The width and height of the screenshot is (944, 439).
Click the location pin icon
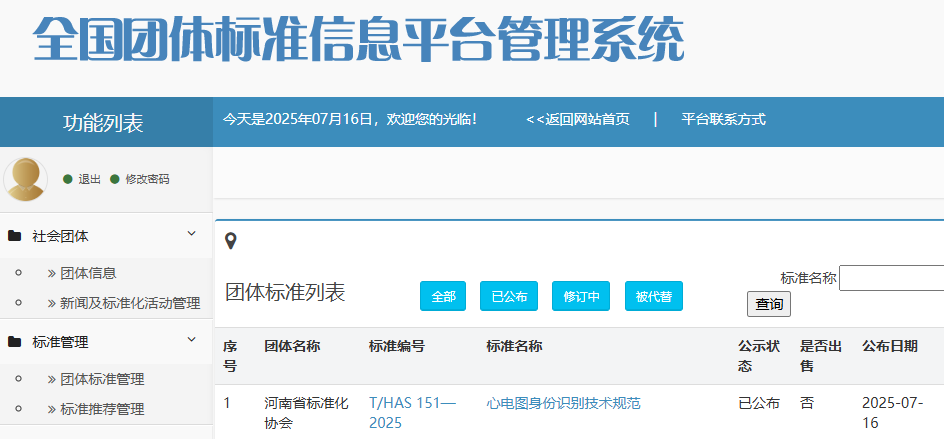[231, 241]
